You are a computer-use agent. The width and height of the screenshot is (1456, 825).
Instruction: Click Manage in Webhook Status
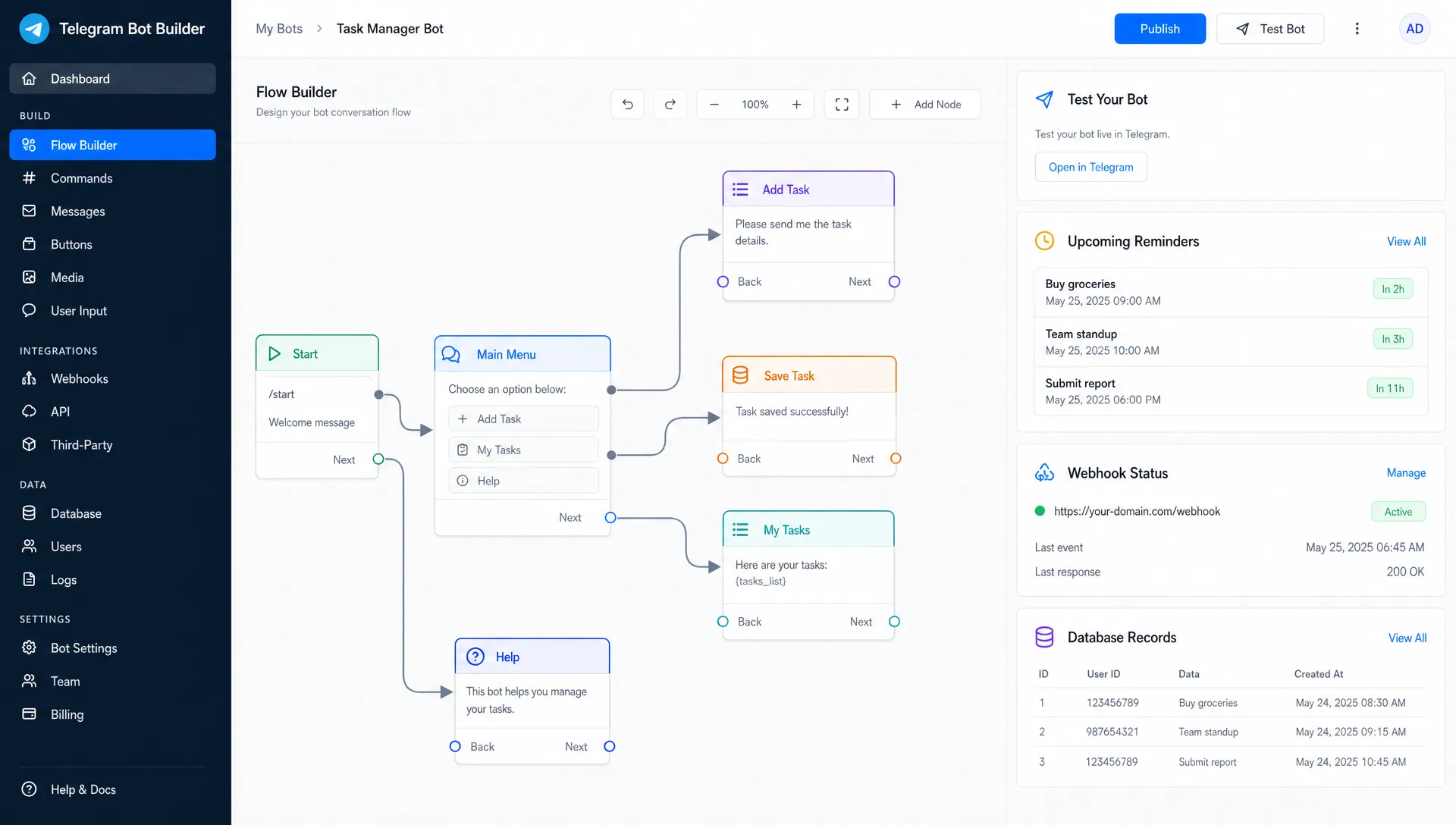(x=1406, y=472)
